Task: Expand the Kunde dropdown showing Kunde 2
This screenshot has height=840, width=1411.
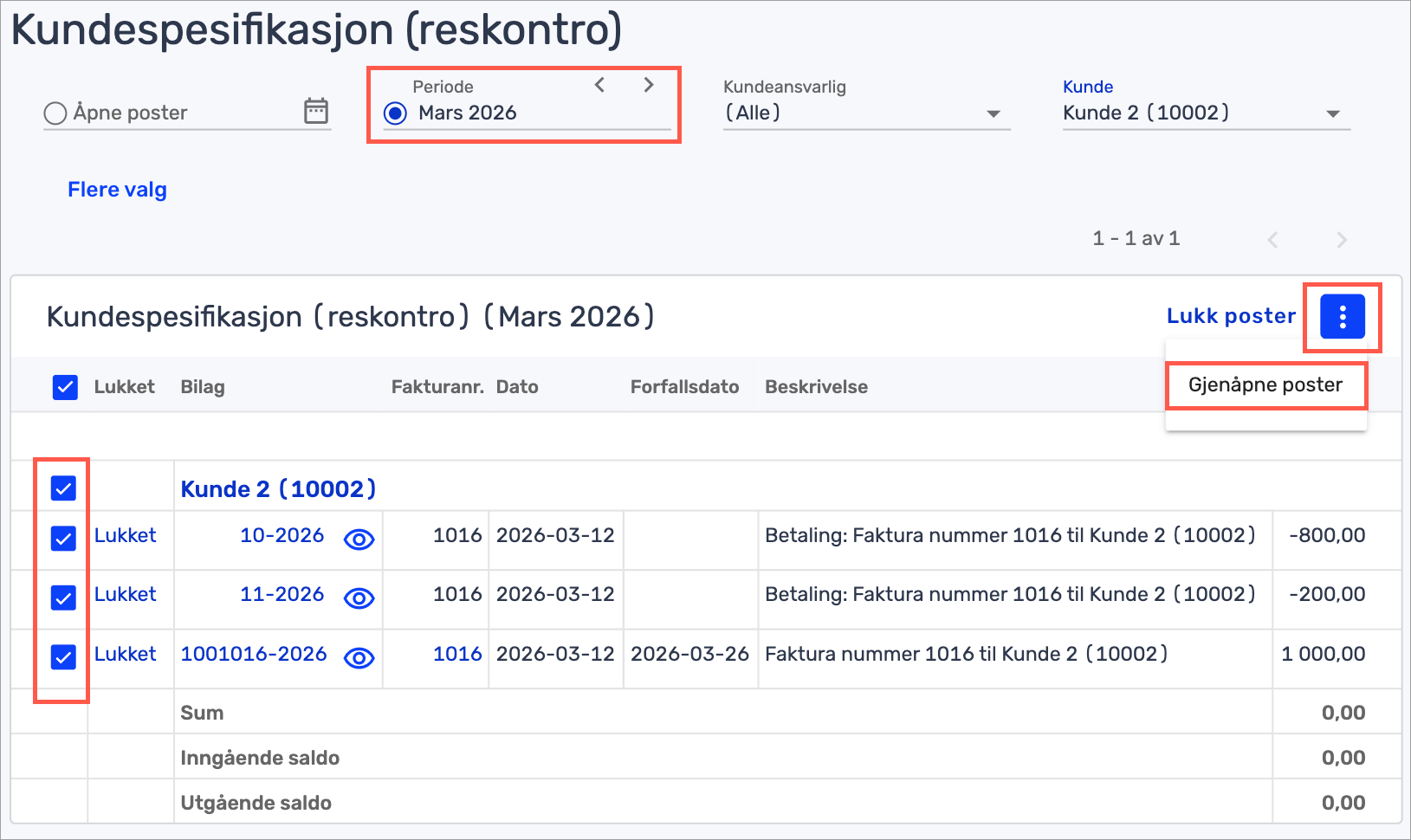Action: coord(1332,114)
